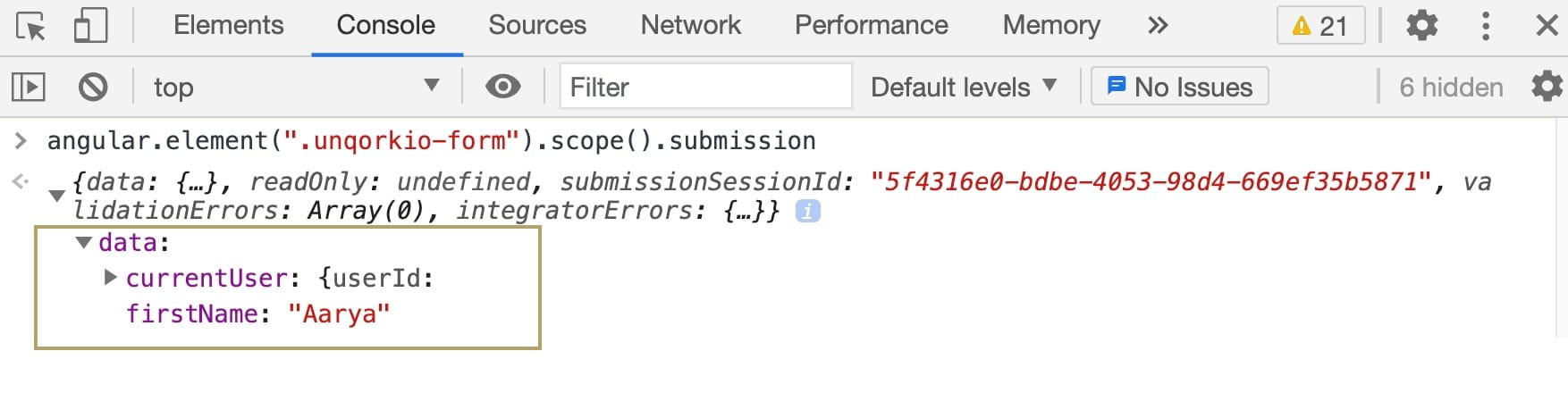
Task: Open the three-dot customize DevTools menu
Action: (x=1485, y=25)
